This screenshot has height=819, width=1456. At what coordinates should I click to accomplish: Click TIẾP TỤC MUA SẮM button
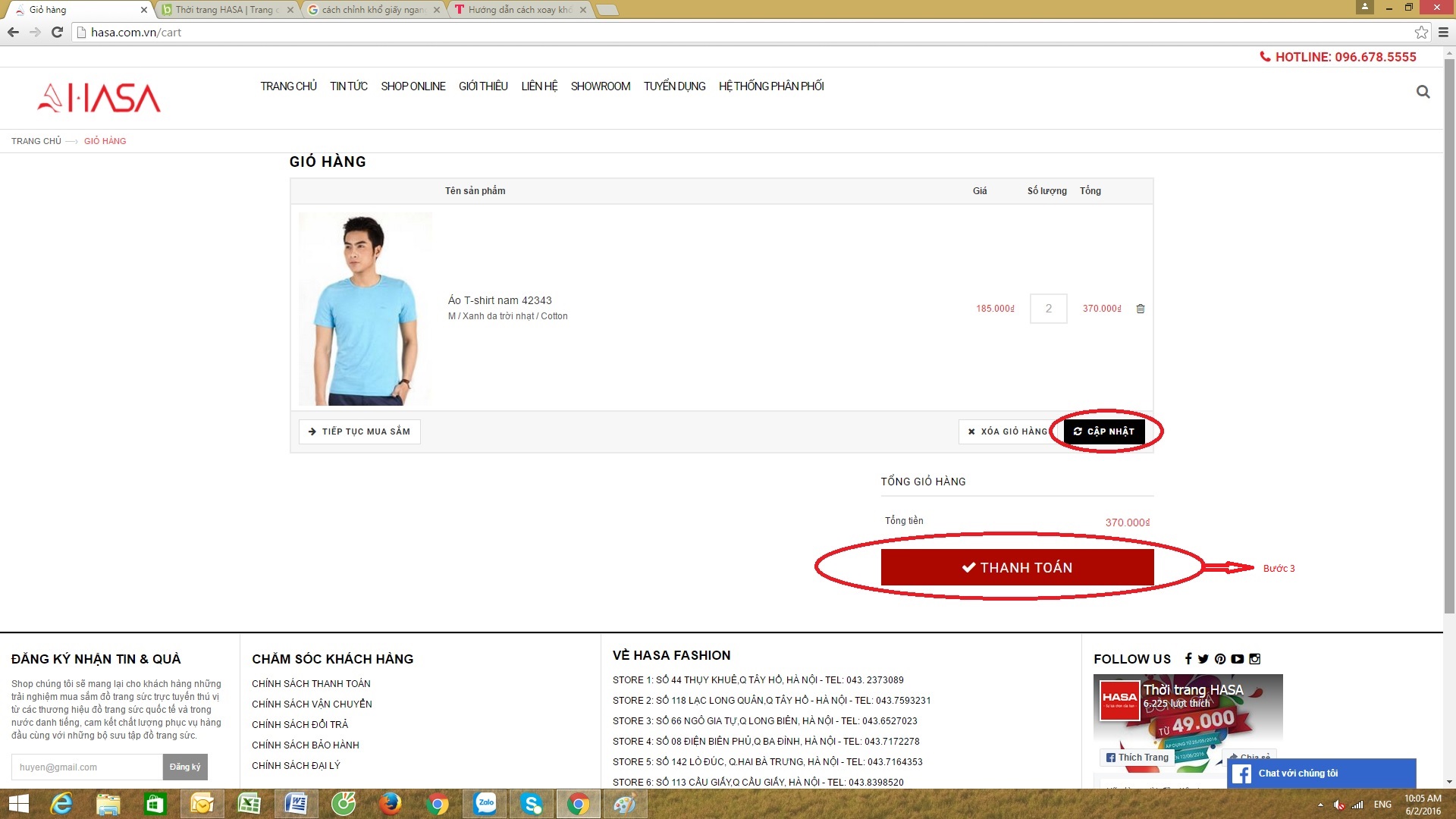click(359, 431)
